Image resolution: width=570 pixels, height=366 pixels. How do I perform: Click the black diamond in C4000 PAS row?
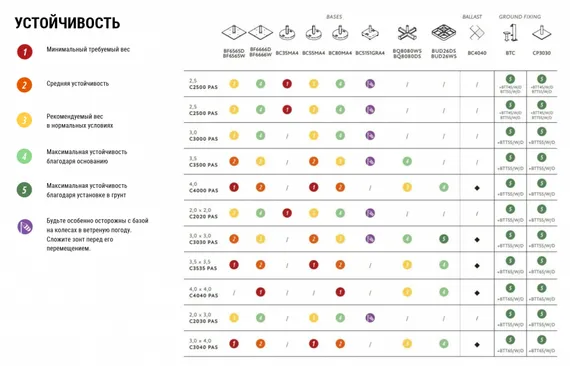477,188
